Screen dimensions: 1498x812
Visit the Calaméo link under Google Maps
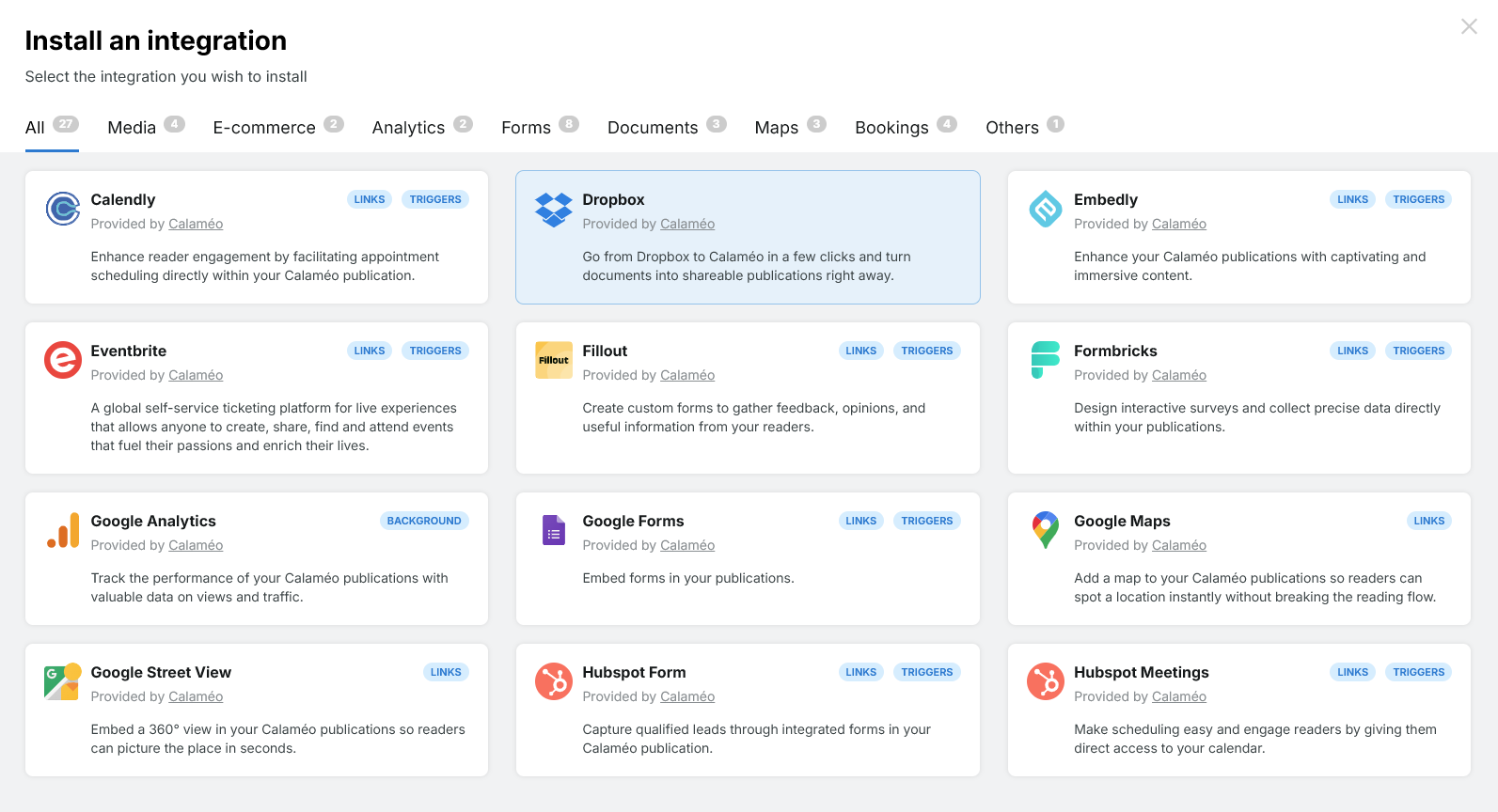pos(1179,545)
